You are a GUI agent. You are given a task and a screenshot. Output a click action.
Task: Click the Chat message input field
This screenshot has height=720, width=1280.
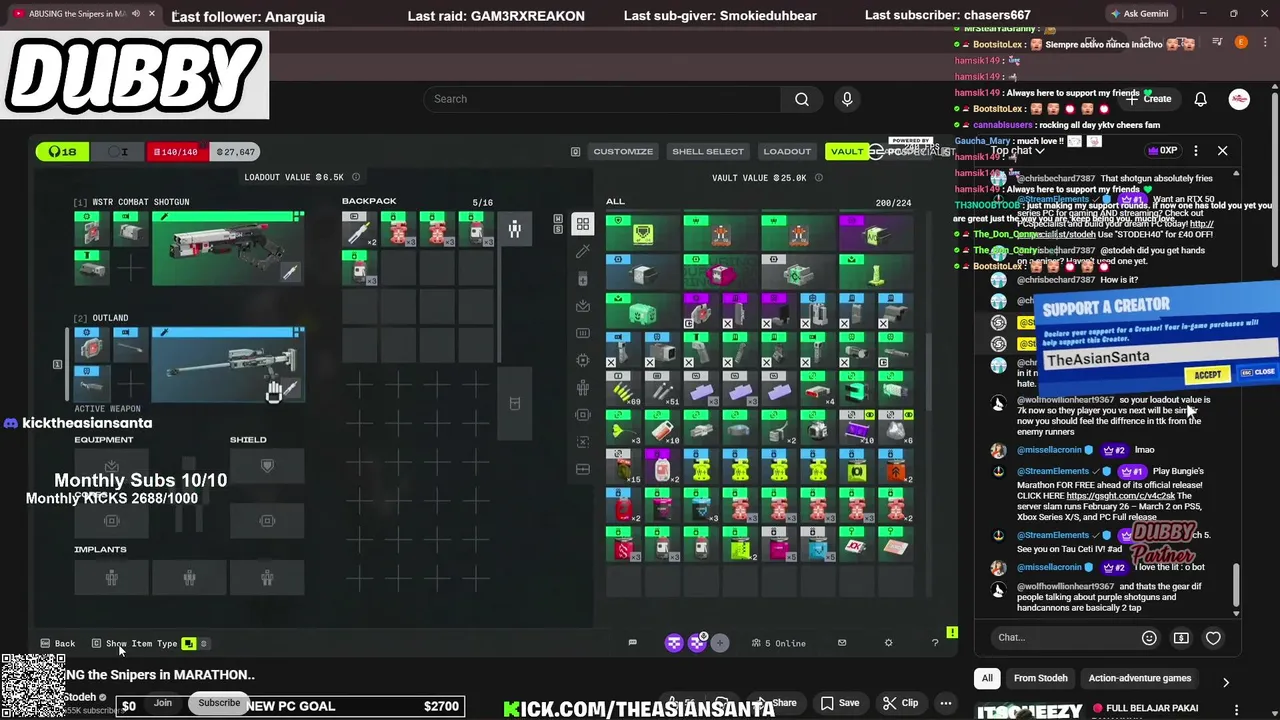coord(1065,638)
